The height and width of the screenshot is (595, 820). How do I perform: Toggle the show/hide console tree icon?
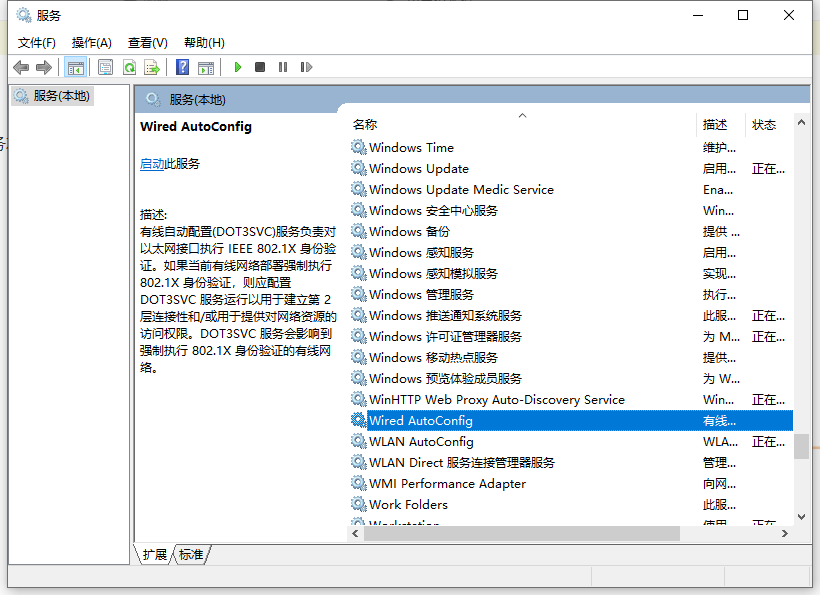click(x=75, y=67)
